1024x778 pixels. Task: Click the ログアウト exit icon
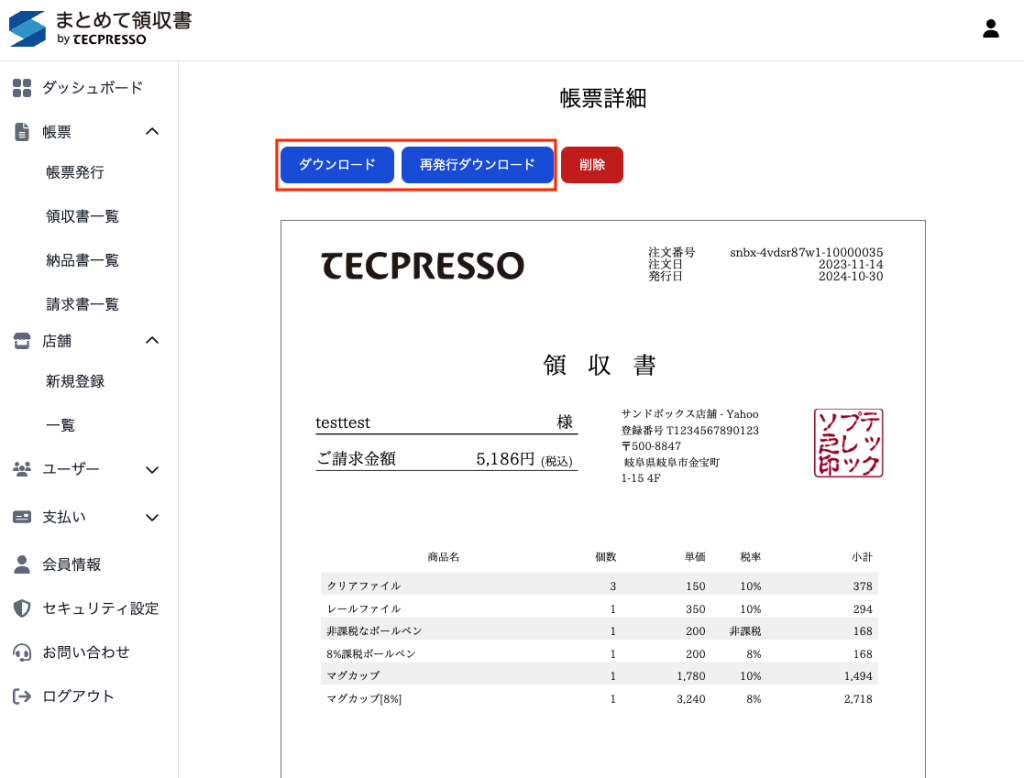[22, 697]
